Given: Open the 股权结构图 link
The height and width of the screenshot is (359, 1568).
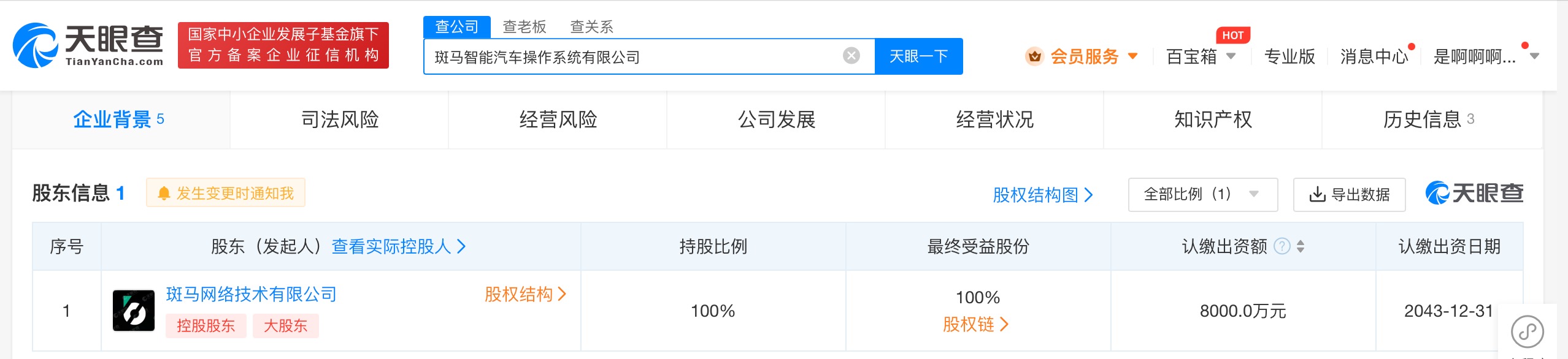Looking at the screenshot, I should (1042, 195).
